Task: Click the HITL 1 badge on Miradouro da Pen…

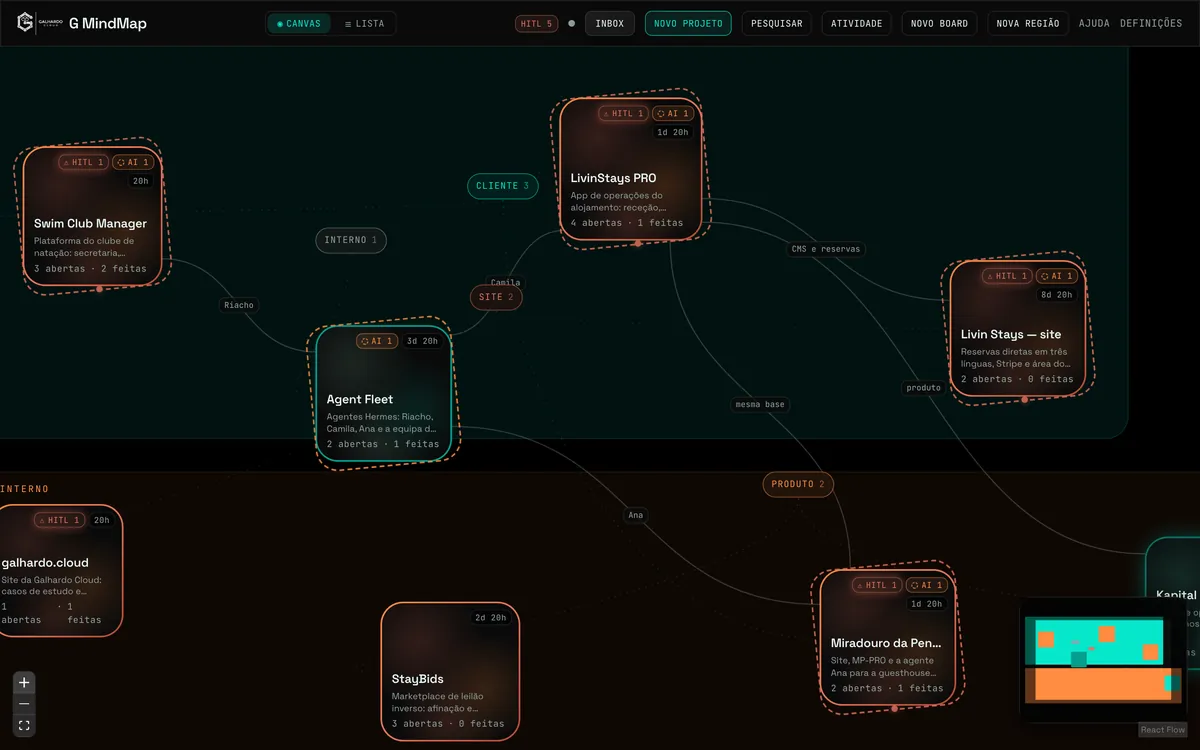Action: (877, 585)
